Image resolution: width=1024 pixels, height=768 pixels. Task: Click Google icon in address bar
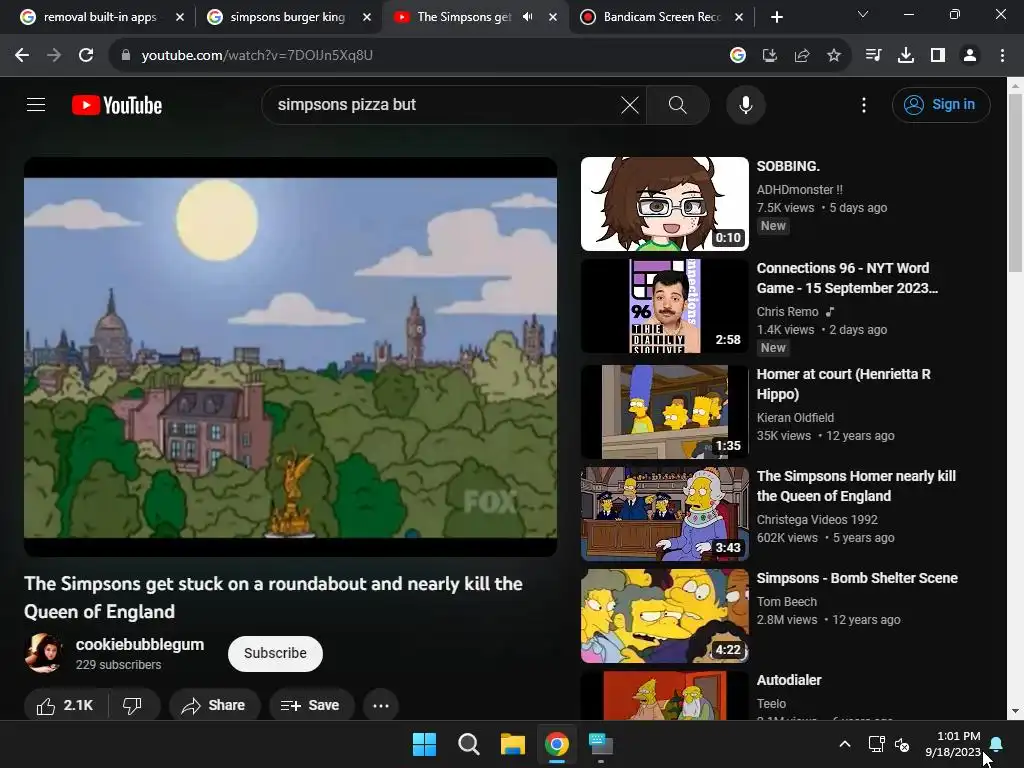[x=738, y=56]
